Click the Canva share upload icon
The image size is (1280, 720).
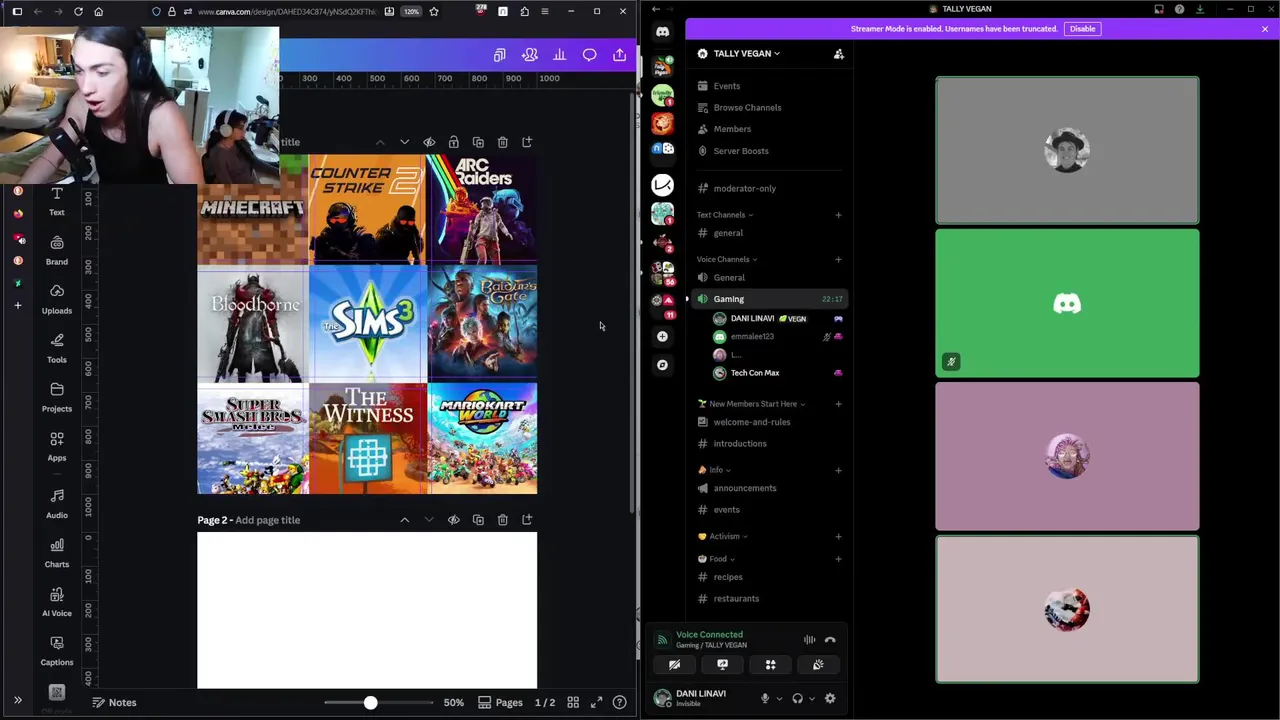619,55
